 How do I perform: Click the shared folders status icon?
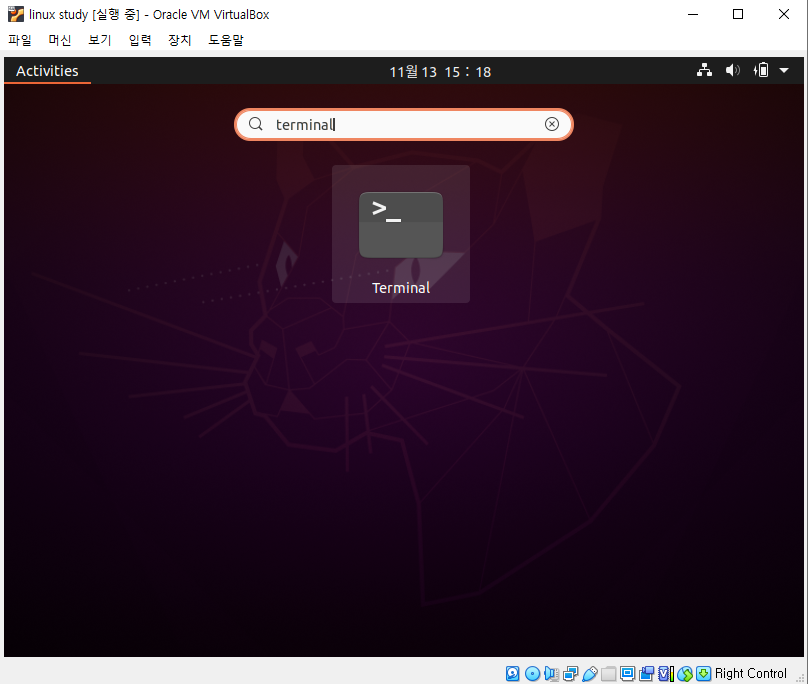tap(609, 673)
